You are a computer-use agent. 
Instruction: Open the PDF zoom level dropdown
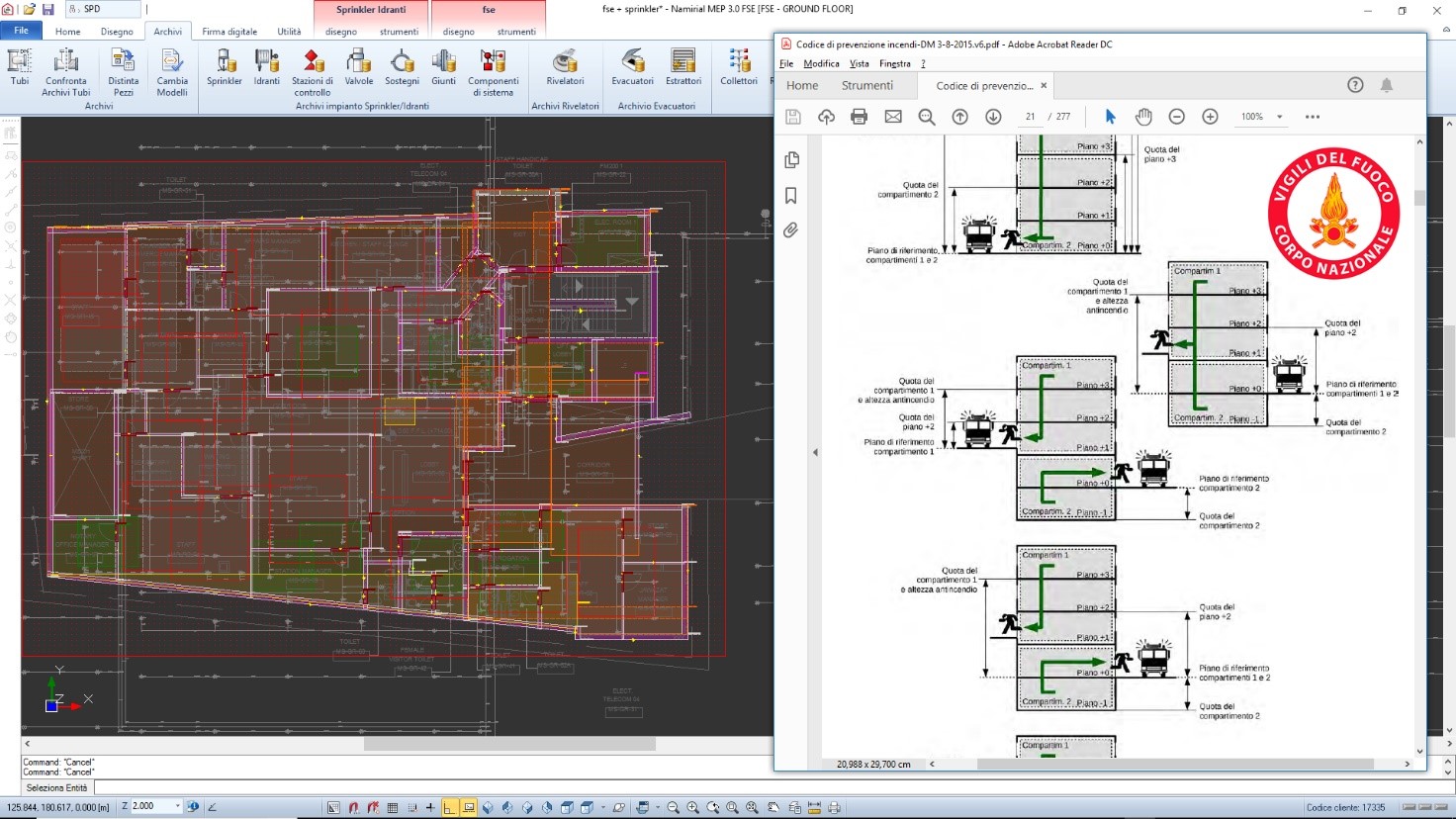point(1279,117)
